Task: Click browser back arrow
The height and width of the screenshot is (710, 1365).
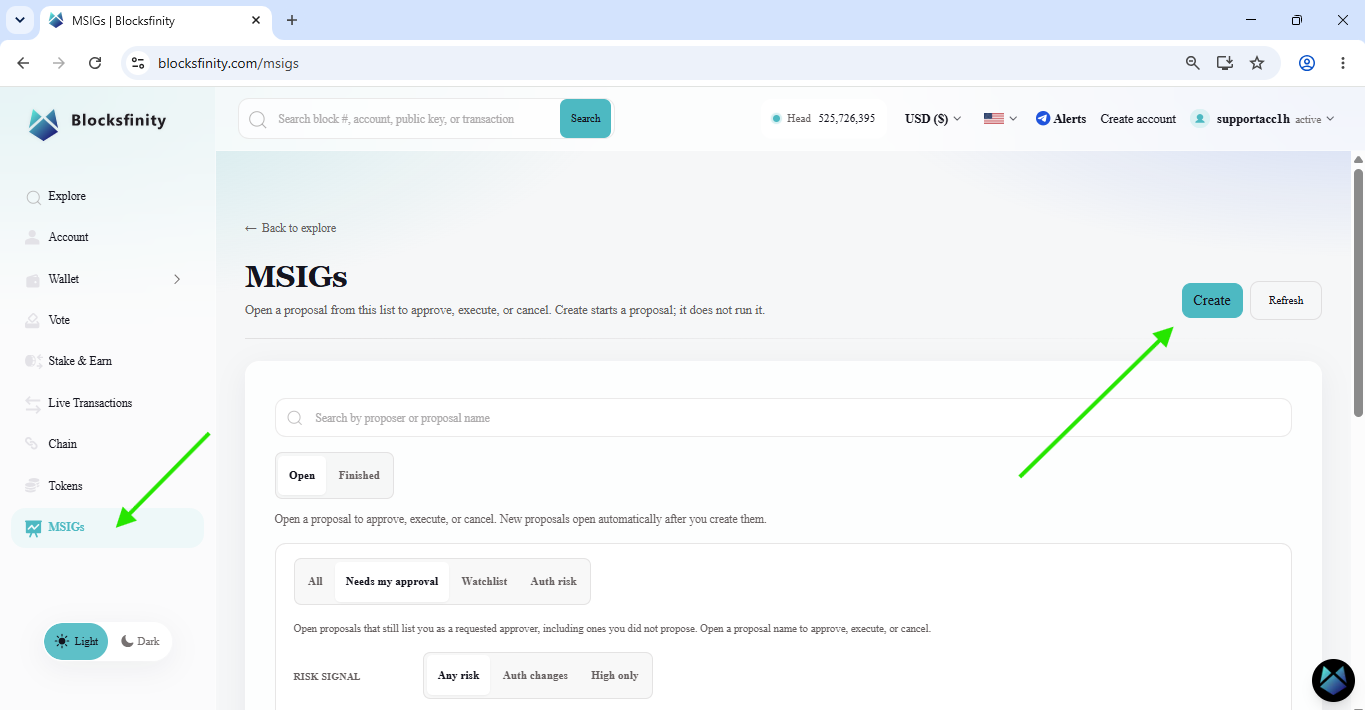Action: [23, 63]
